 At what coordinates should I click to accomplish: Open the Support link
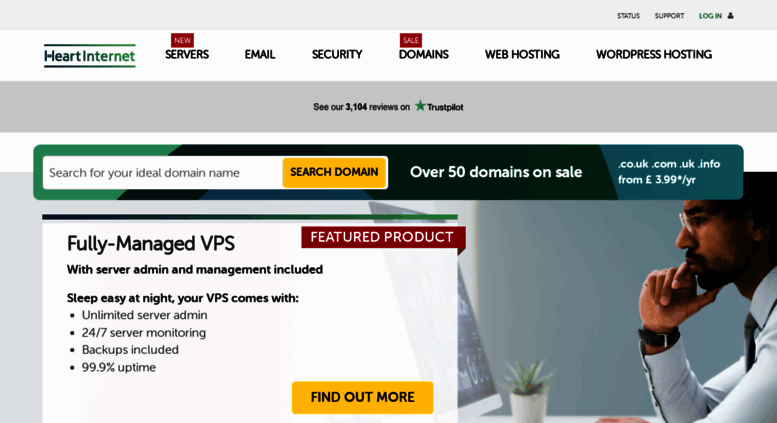(669, 16)
